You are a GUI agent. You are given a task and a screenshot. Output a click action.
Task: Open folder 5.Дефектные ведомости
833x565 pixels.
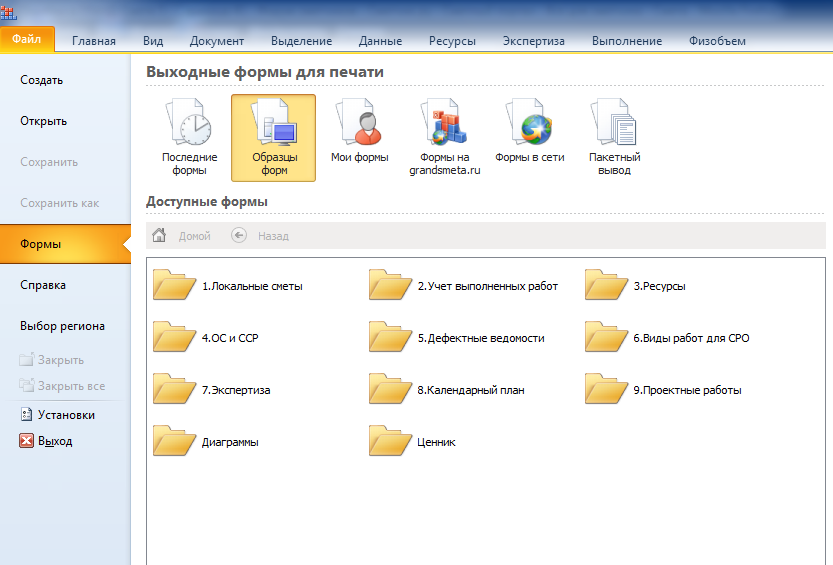pos(457,338)
